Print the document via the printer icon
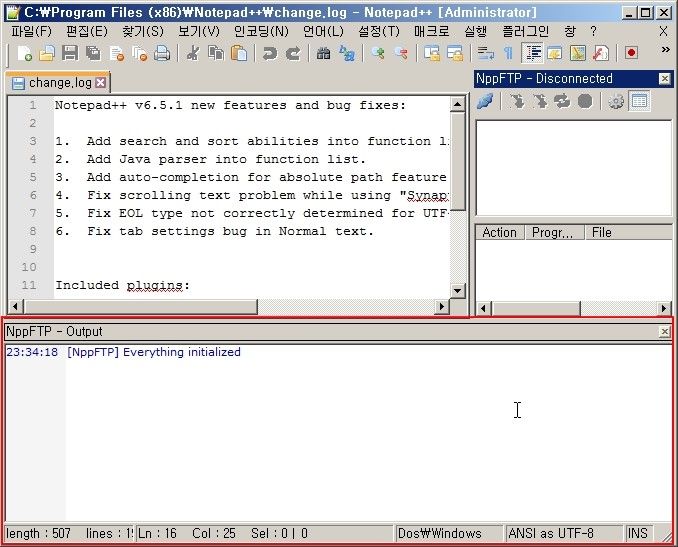This screenshot has height=547, width=678. tap(162, 53)
